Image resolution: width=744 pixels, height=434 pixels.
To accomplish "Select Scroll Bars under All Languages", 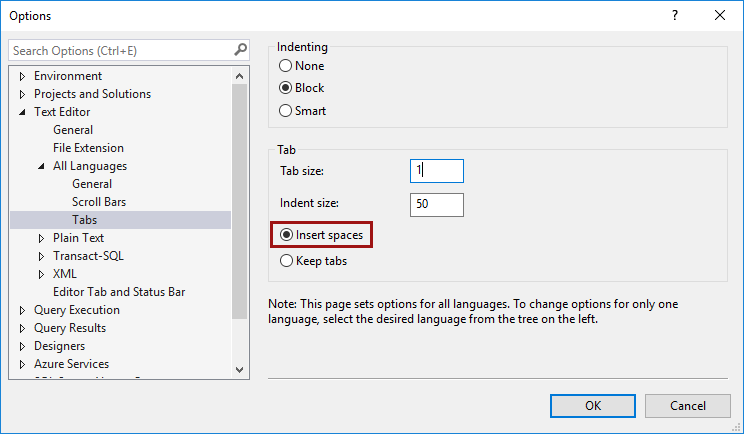I will [x=99, y=202].
